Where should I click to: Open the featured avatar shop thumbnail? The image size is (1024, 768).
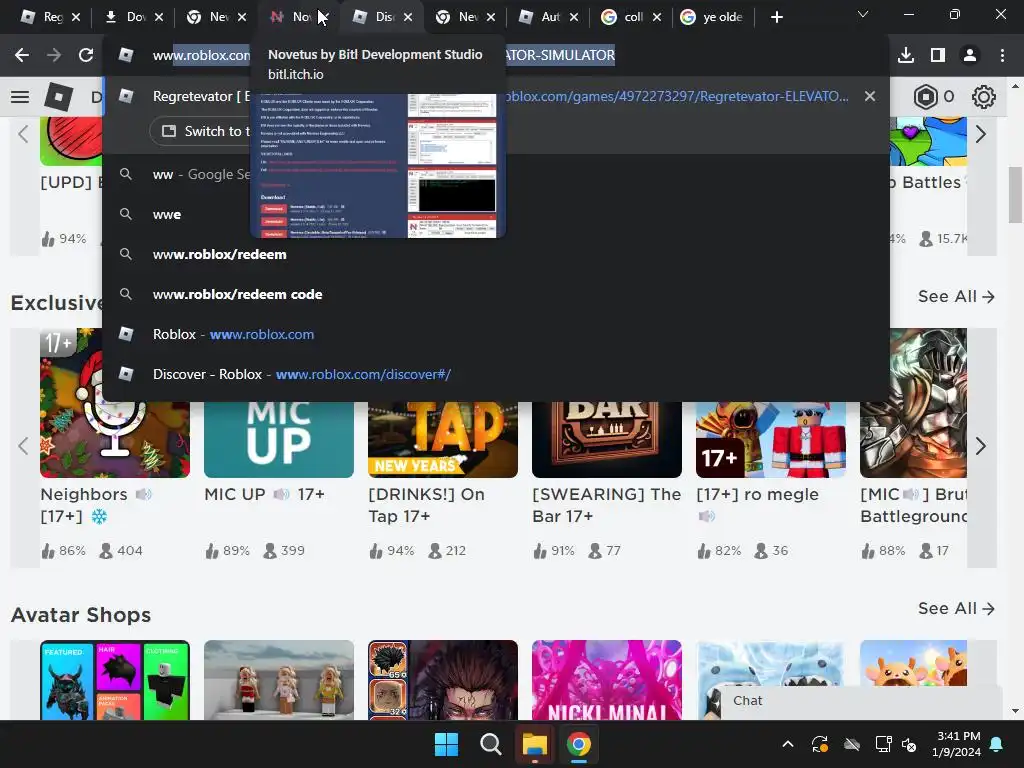coord(115,680)
